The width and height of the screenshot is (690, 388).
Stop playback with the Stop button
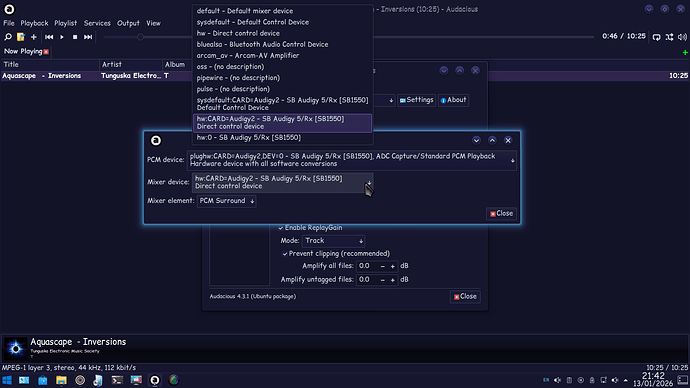pos(75,37)
